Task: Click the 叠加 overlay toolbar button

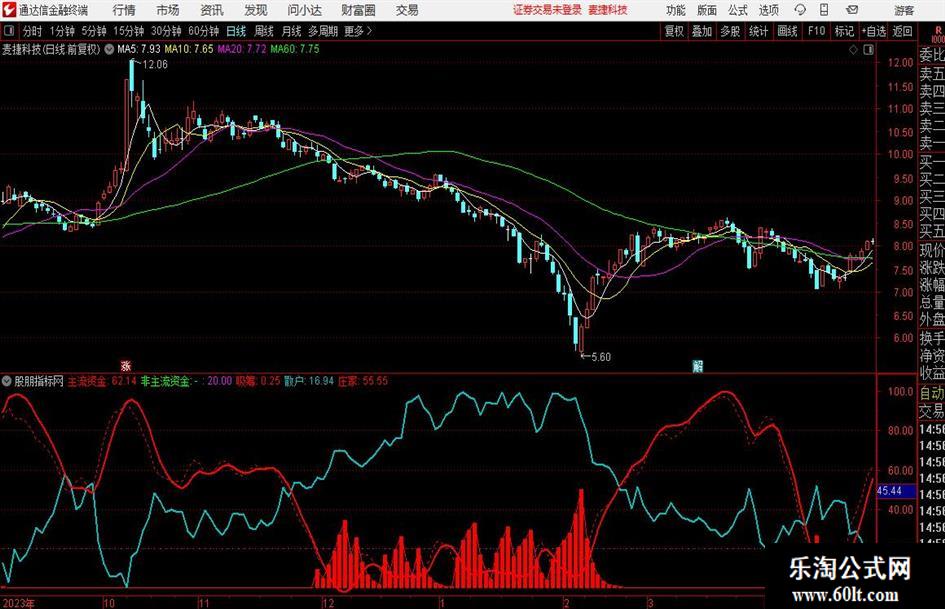Action: pyautogui.click(x=702, y=31)
